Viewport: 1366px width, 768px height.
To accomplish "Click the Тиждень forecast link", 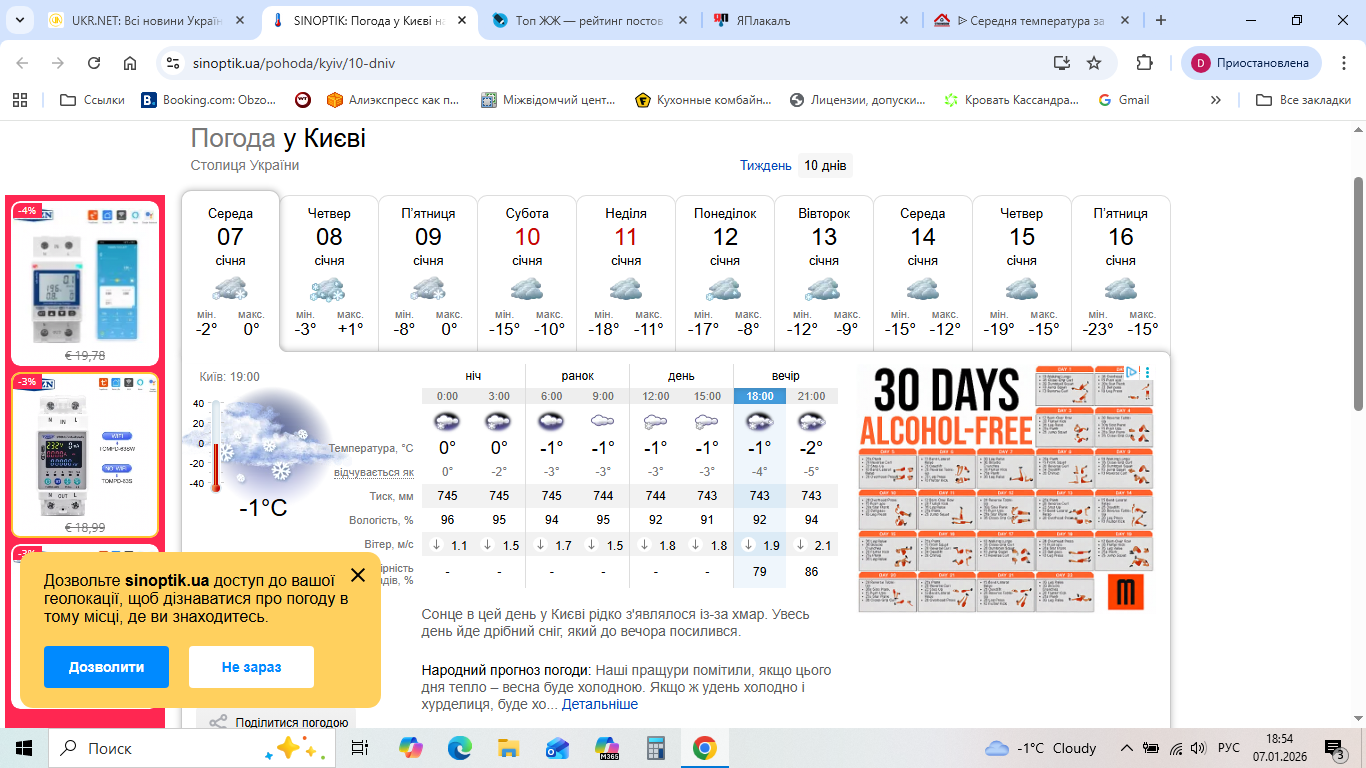I will click(x=766, y=166).
